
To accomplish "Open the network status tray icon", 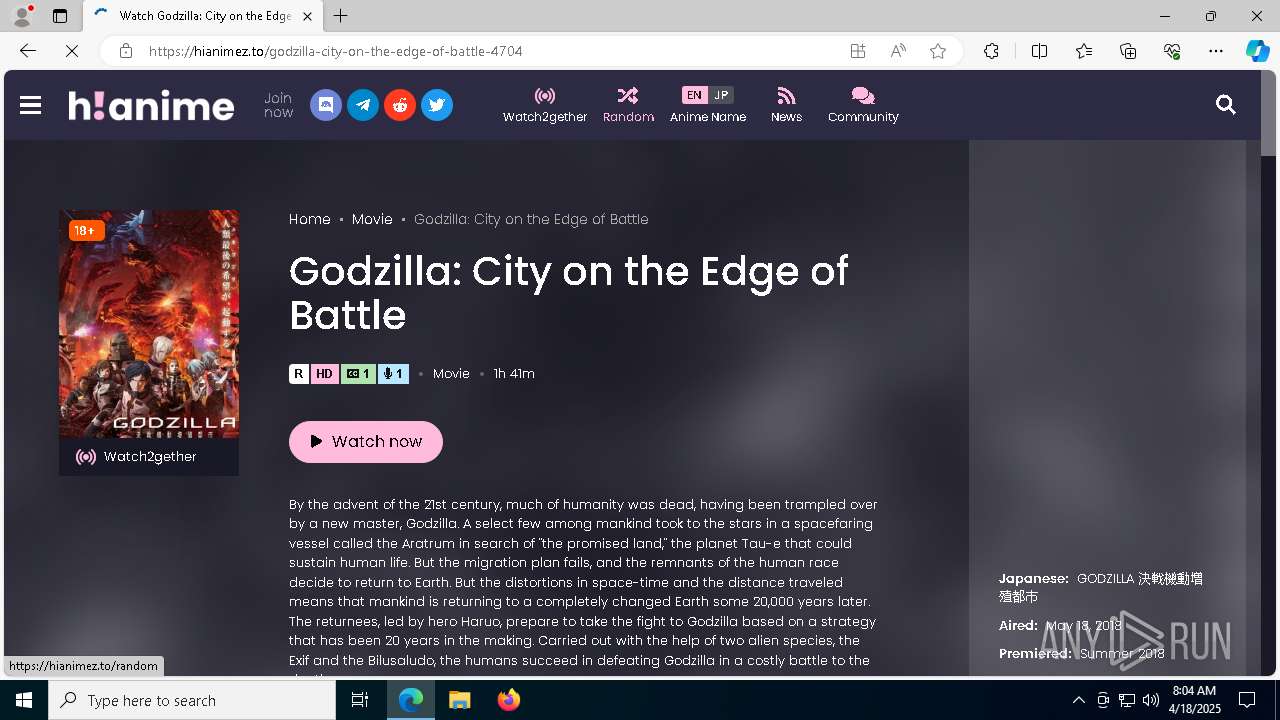I will point(1127,700).
